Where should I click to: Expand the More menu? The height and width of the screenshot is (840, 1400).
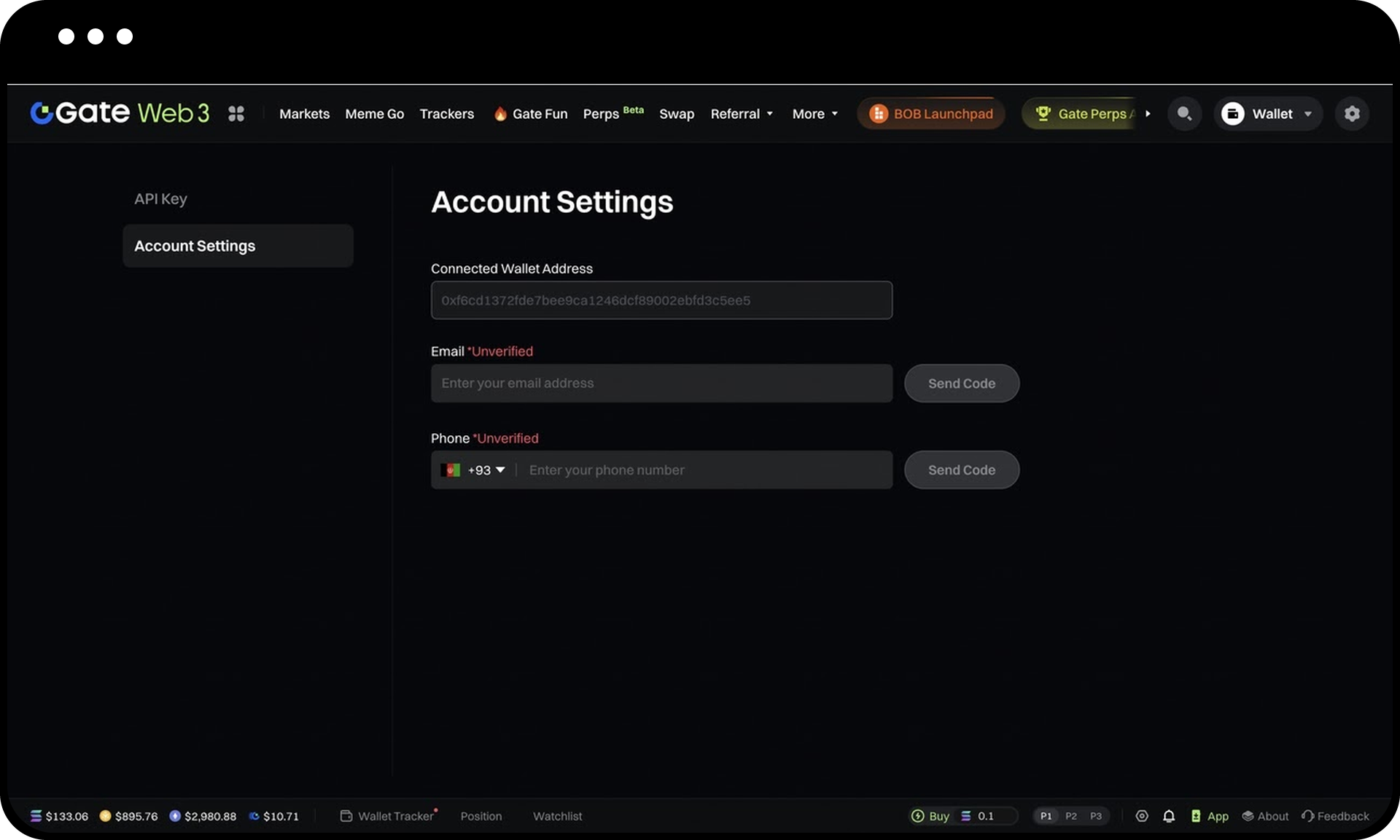point(814,114)
